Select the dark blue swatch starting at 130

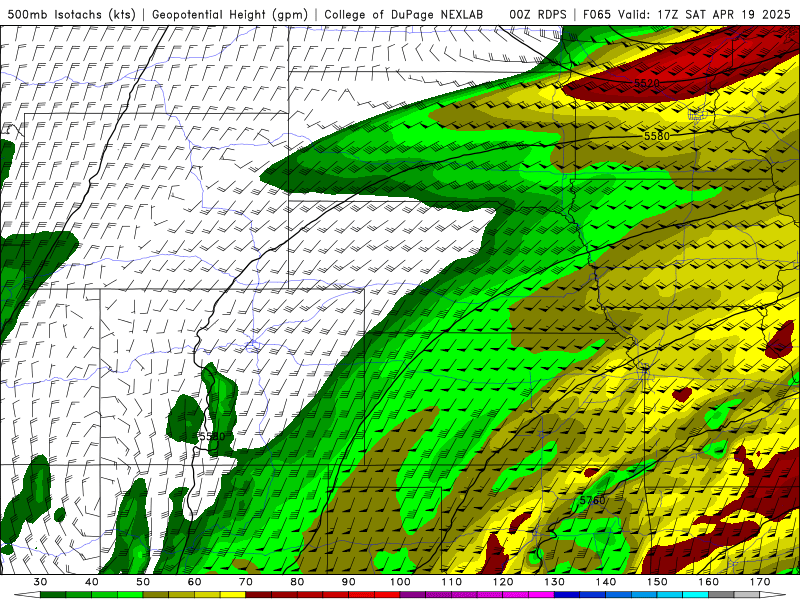[567, 595]
